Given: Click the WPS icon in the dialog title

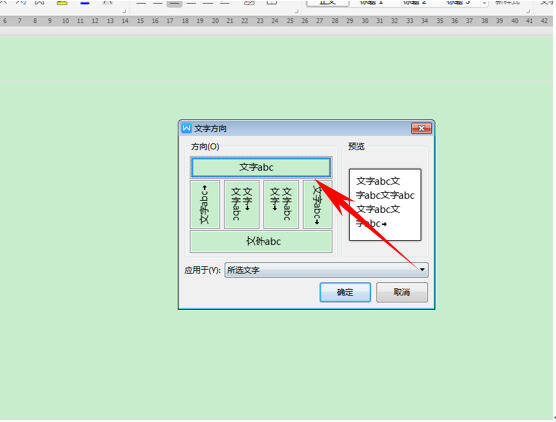Looking at the screenshot, I should click(x=187, y=128).
